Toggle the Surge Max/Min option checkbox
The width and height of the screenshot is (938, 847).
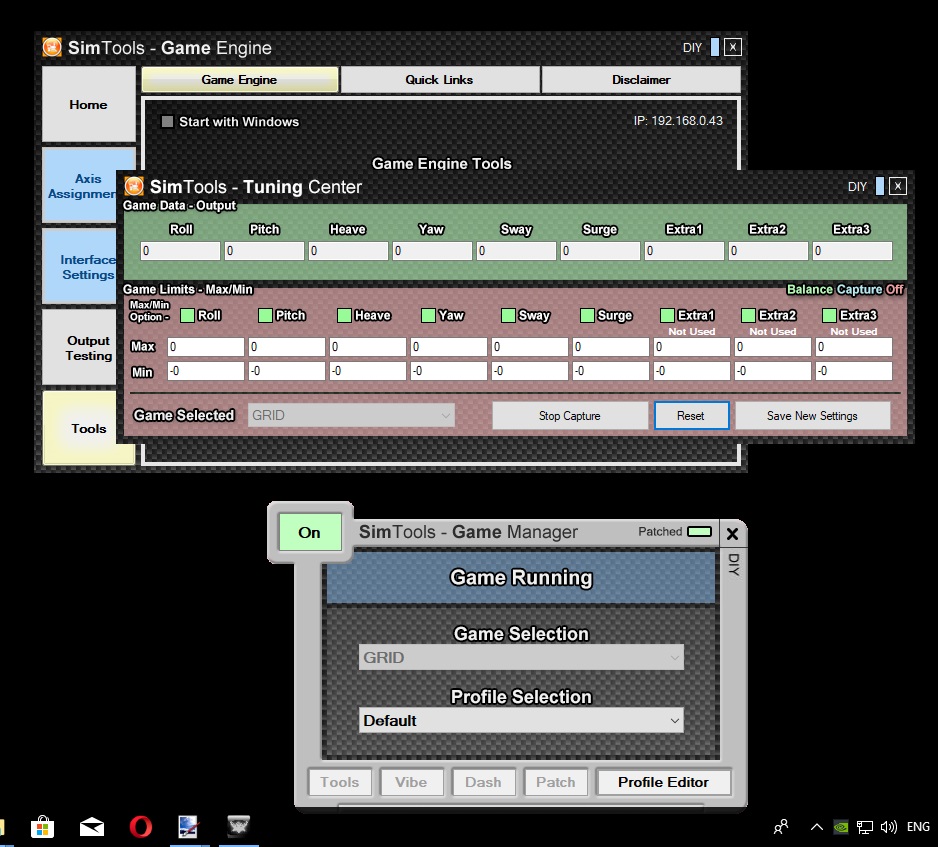(587, 315)
